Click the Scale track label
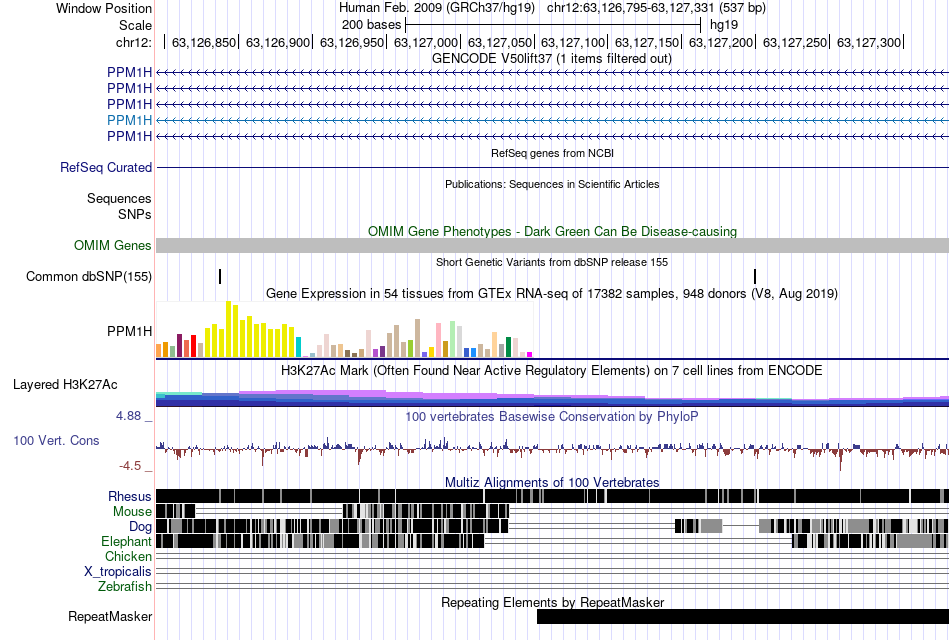The height and width of the screenshot is (640, 950). coord(135,25)
